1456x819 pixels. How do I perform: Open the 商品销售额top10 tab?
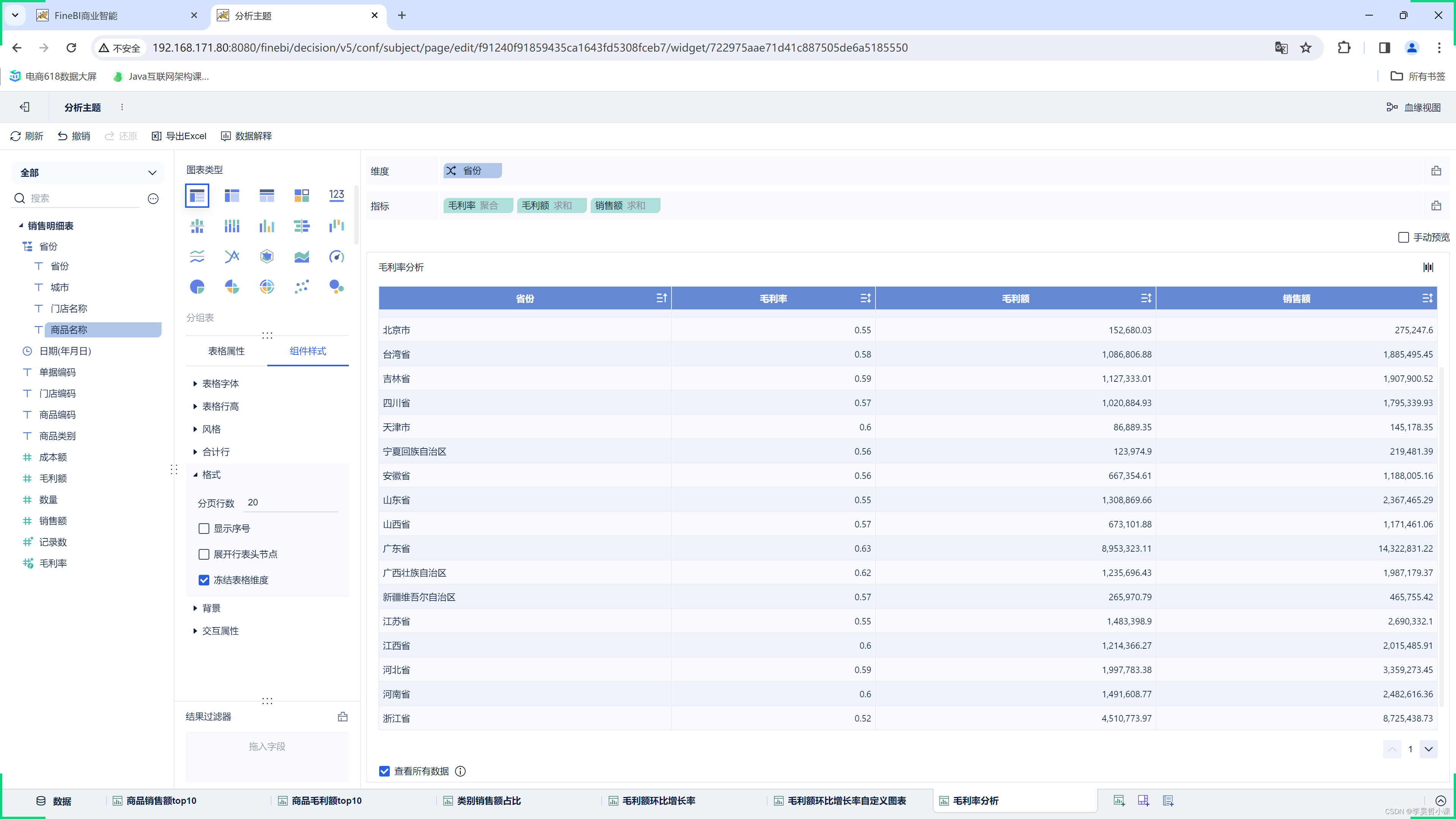[154, 800]
